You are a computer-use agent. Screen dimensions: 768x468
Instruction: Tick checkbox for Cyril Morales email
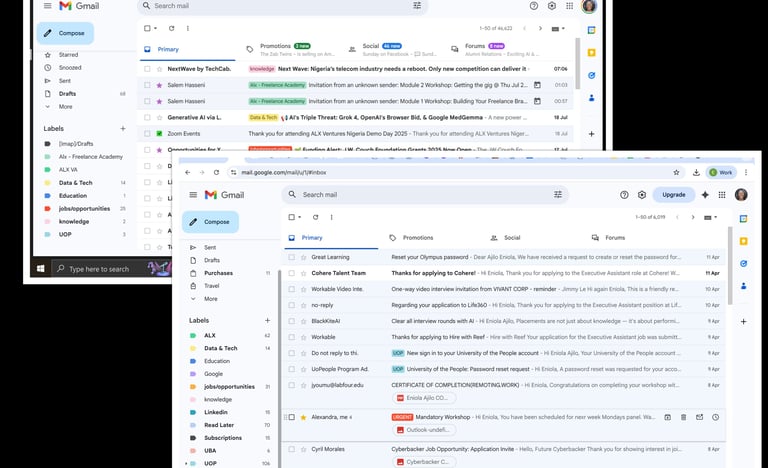pos(291,449)
